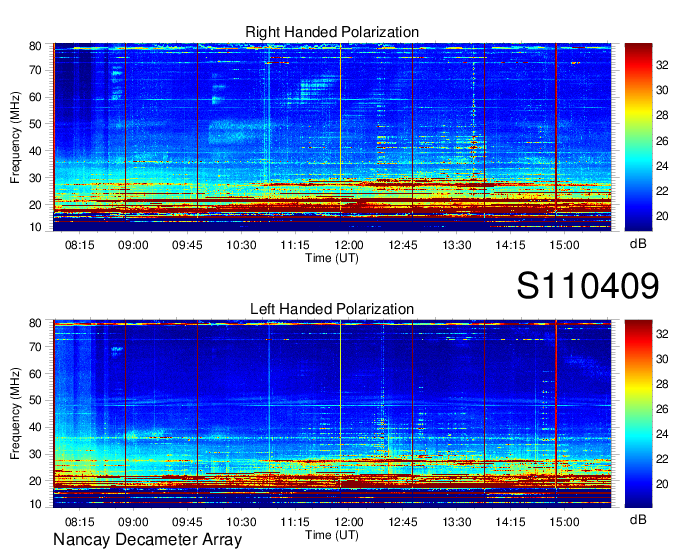Select the 13:30 tick under Right Handed plot
This screenshot has height=552, width=680.
click(x=457, y=245)
